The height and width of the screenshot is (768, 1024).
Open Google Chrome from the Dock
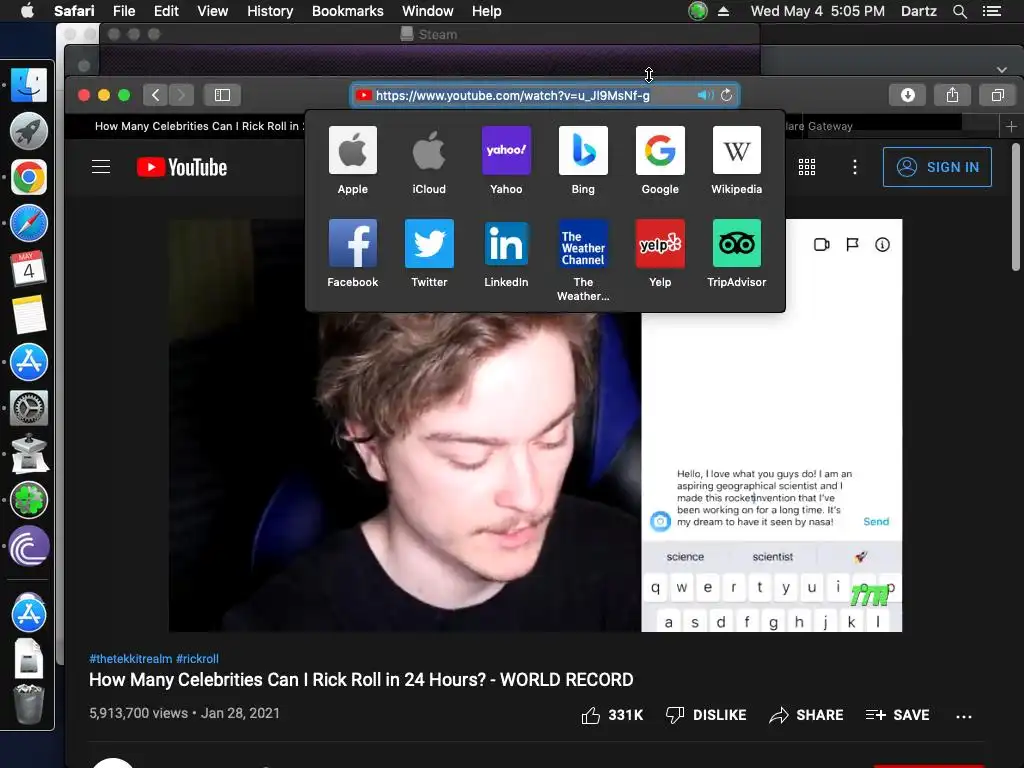[29, 177]
